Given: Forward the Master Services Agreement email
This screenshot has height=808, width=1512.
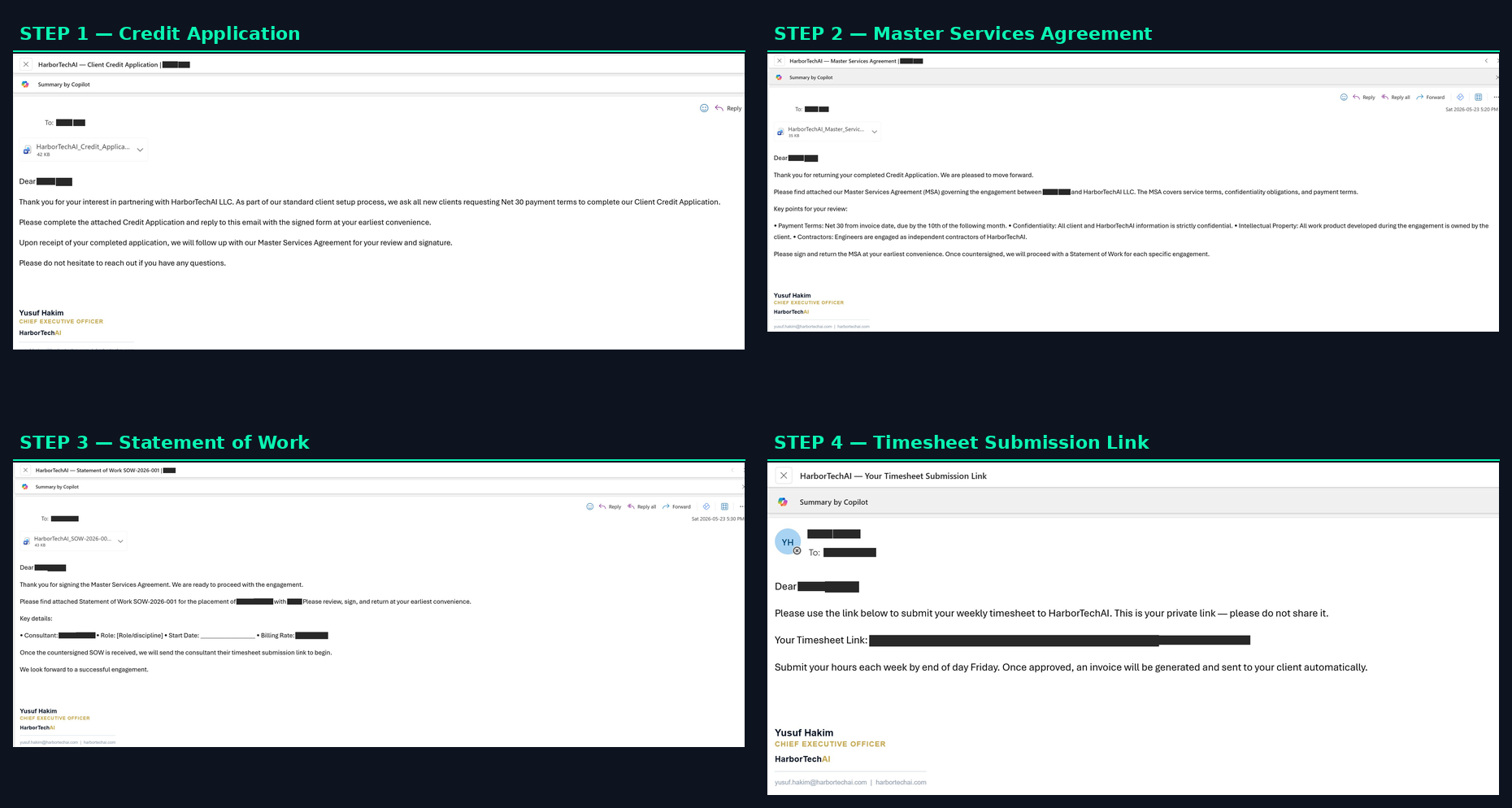Looking at the screenshot, I should tap(1431, 97).
